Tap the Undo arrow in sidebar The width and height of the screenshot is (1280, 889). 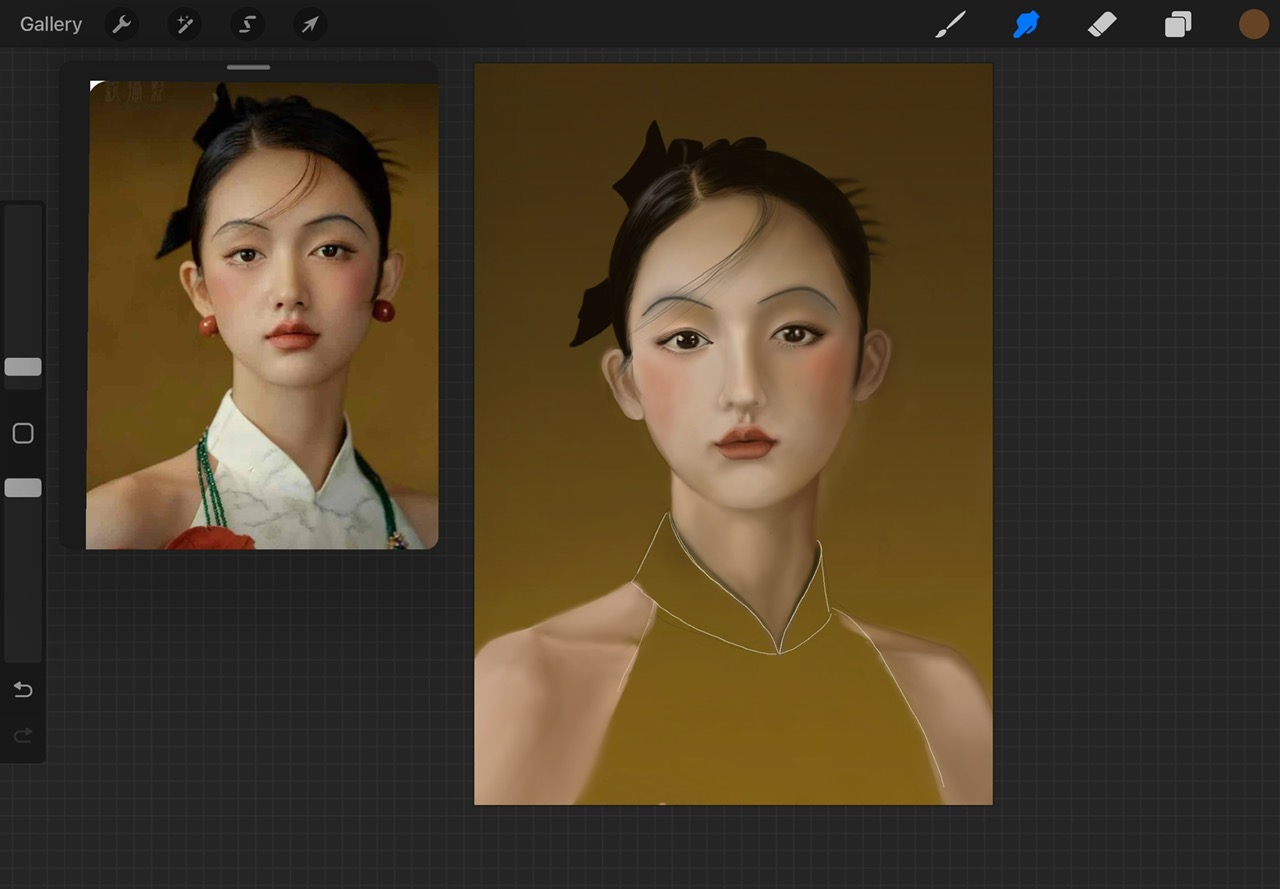point(23,690)
